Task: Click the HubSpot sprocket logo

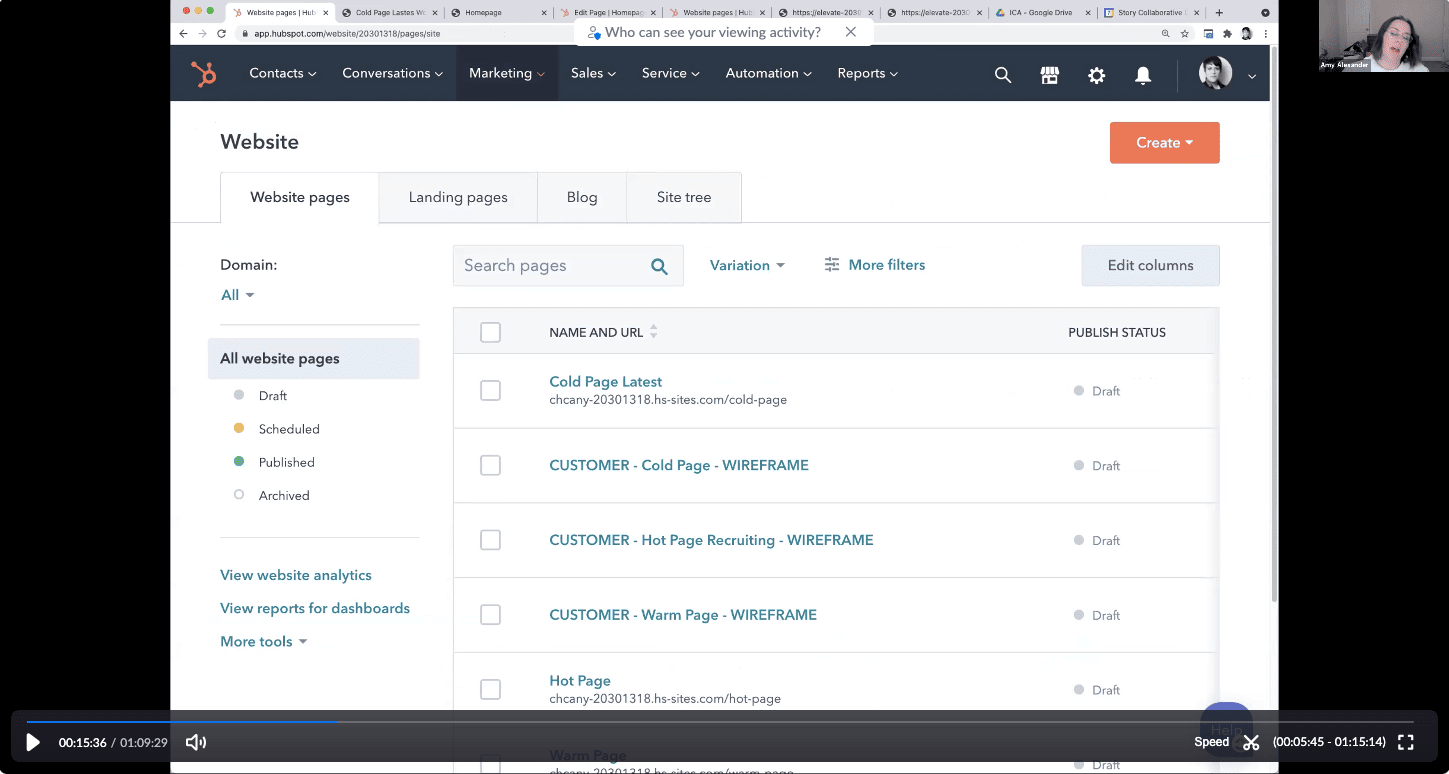Action: pyautogui.click(x=204, y=74)
